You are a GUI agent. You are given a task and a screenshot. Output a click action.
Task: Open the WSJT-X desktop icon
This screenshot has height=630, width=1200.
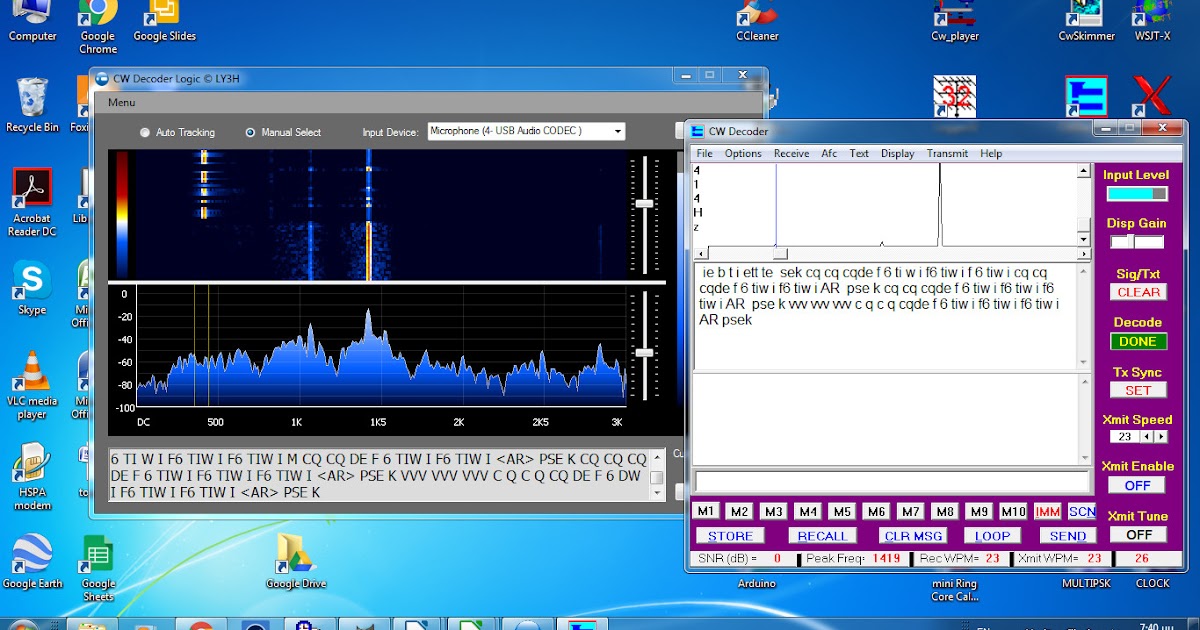(x=1151, y=18)
